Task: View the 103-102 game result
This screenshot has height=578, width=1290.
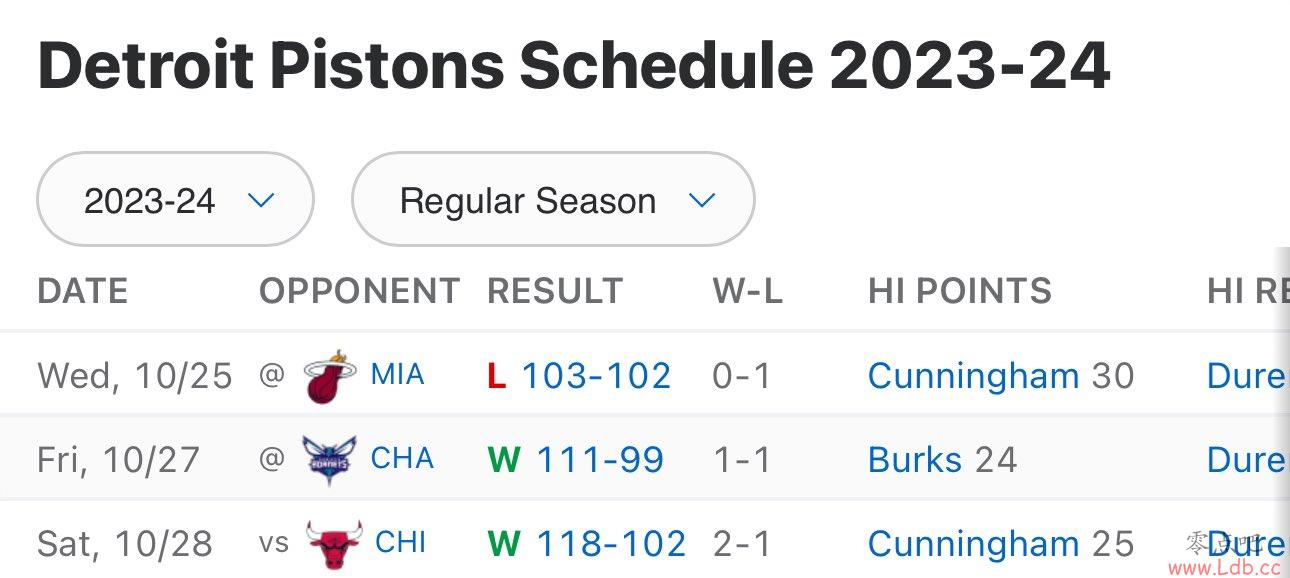Action: 596,376
